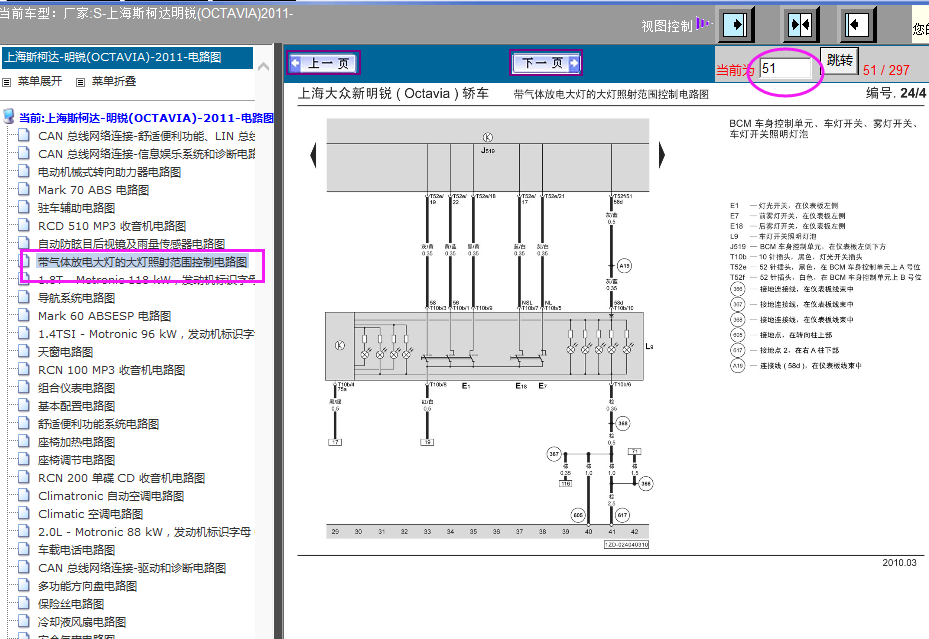The width and height of the screenshot is (929, 639).
Task: Click the 跳转 jump button
Action: pos(839,60)
